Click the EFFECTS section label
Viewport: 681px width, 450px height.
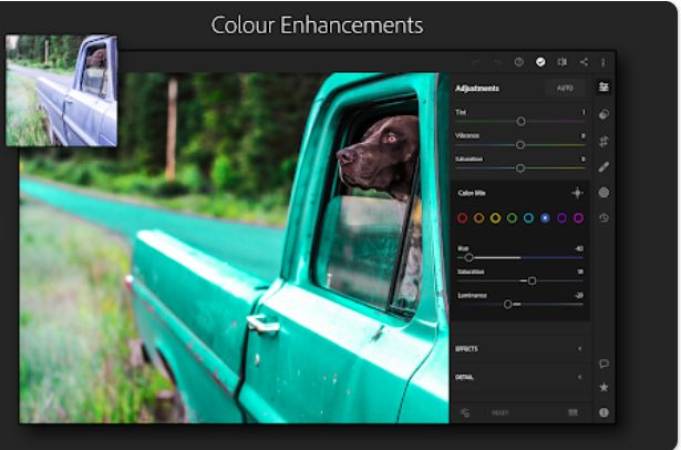466,349
